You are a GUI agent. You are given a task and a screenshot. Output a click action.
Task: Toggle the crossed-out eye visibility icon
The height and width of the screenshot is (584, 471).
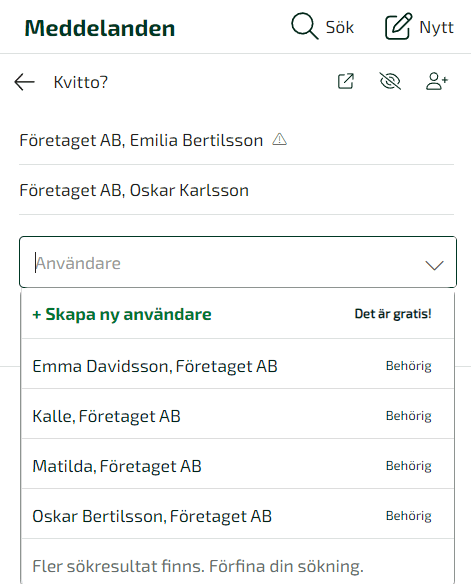(390, 82)
